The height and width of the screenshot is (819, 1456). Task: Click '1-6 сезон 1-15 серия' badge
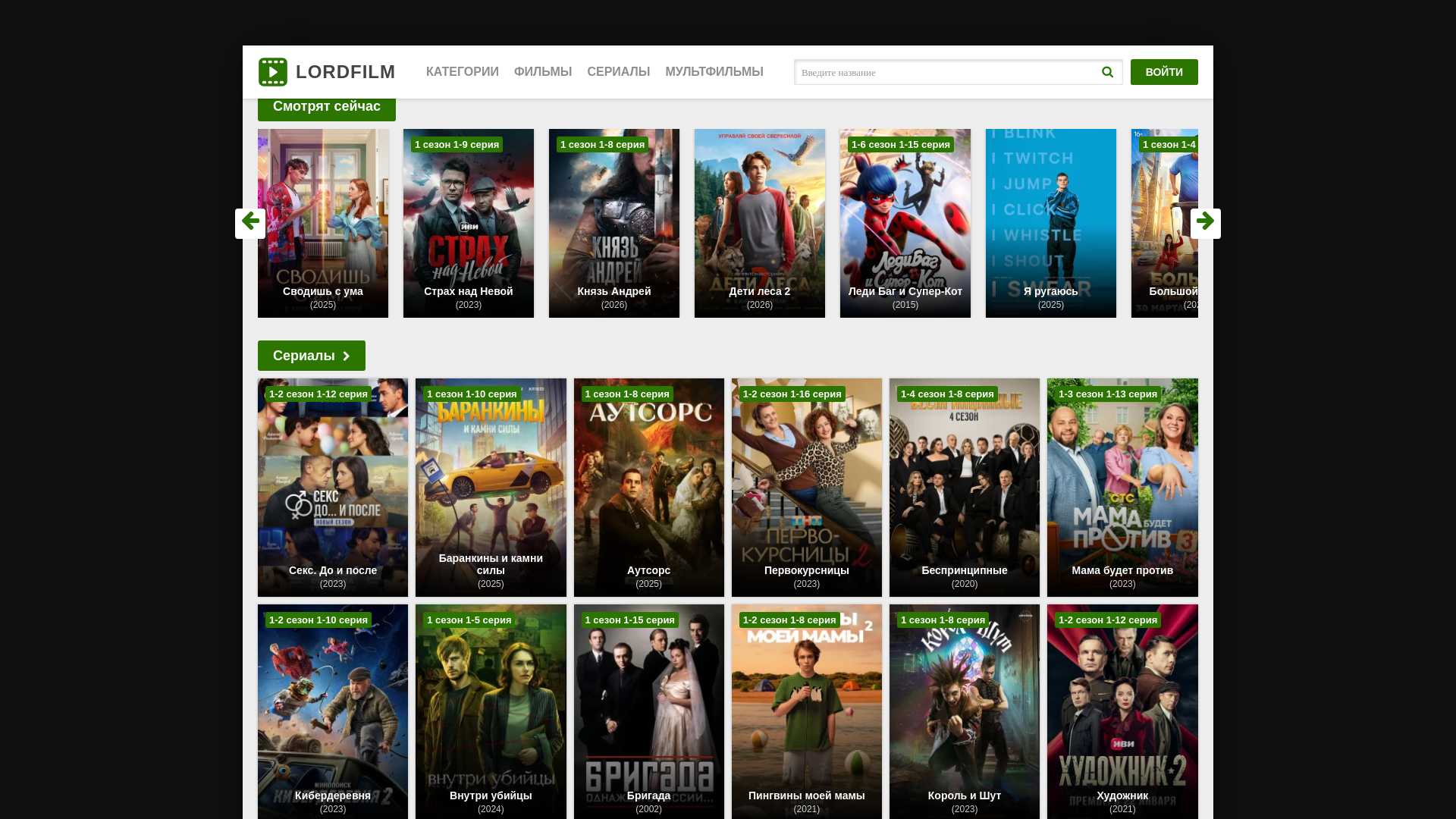pyautogui.click(x=901, y=145)
